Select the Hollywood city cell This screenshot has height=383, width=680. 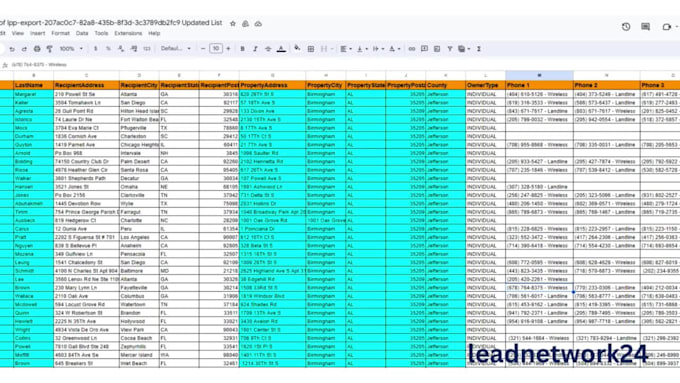(139, 321)
